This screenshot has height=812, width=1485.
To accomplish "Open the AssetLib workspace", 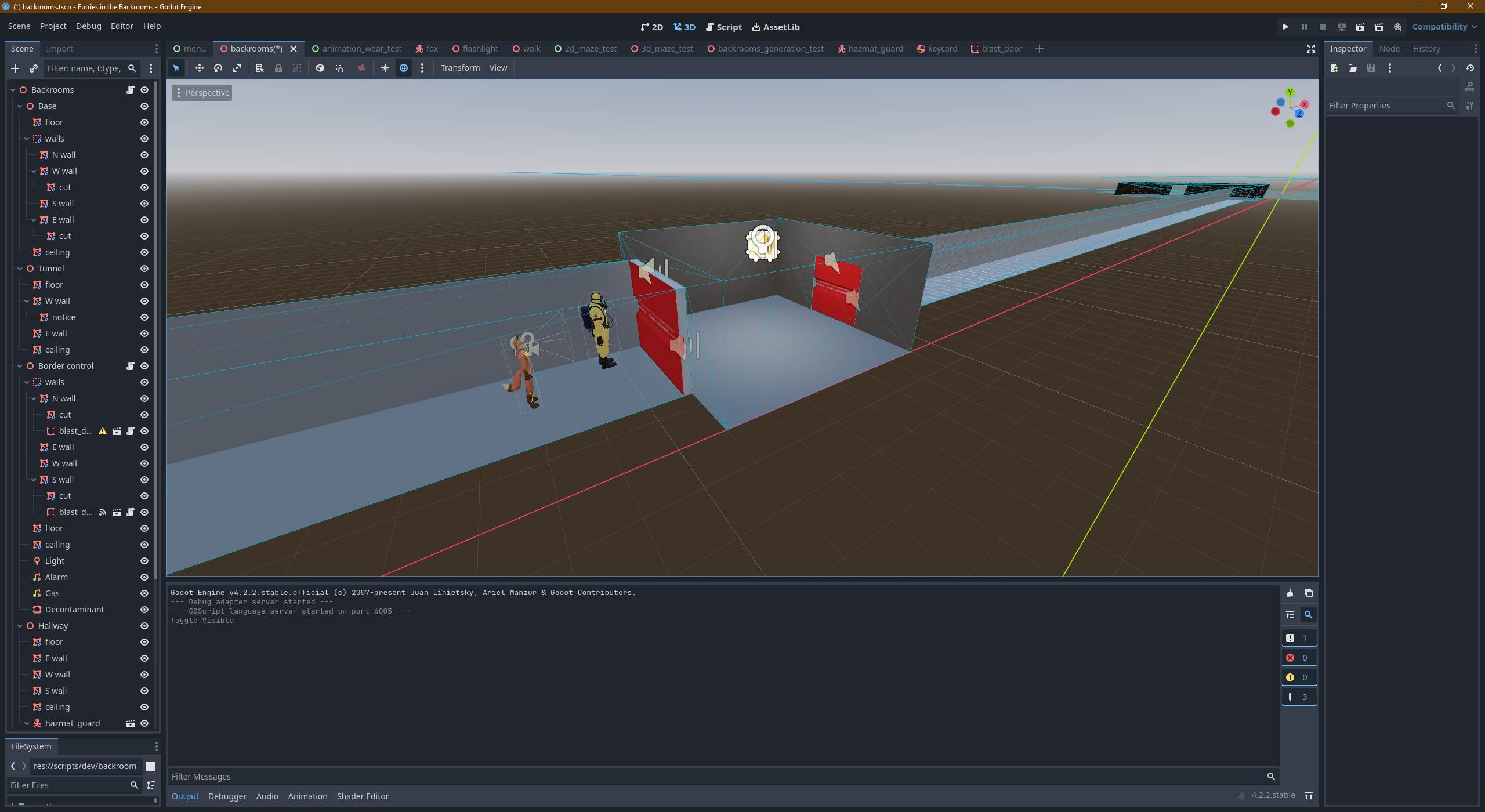I will [776, 27].
